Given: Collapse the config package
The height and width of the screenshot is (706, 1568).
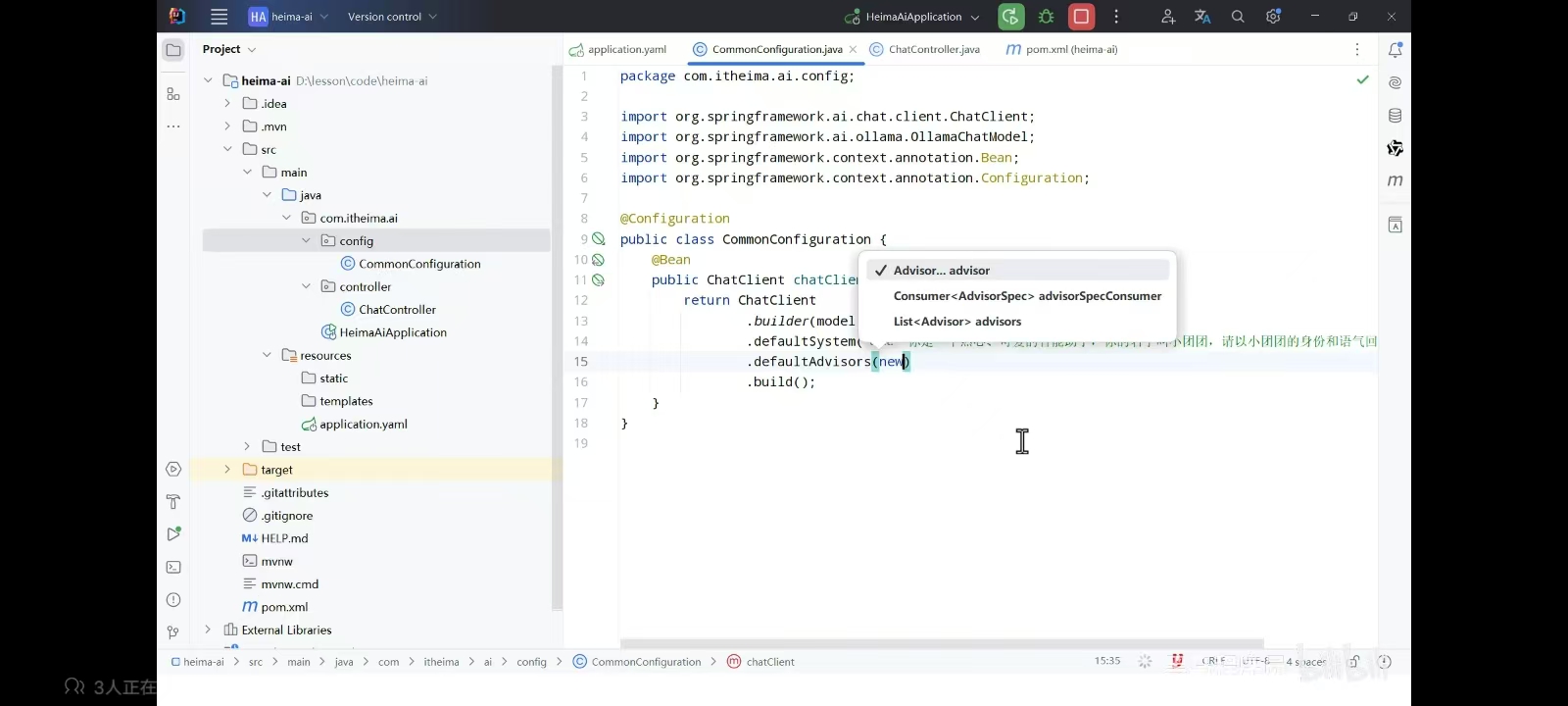Looking at the screenshot, I should (306, 240).
